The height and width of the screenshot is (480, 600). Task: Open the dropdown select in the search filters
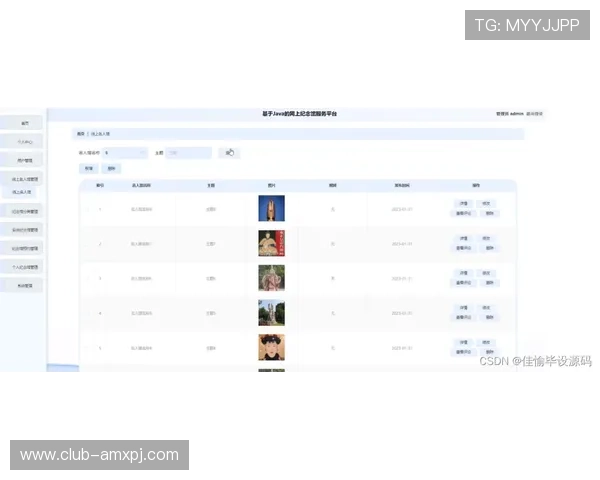coord(124,153)
